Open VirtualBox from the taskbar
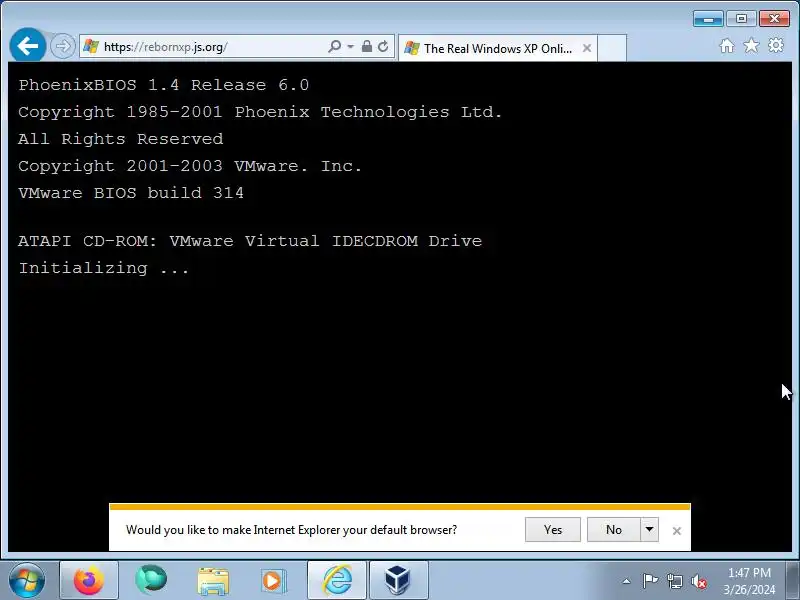800x600 pixels. (x=398, y=580)
